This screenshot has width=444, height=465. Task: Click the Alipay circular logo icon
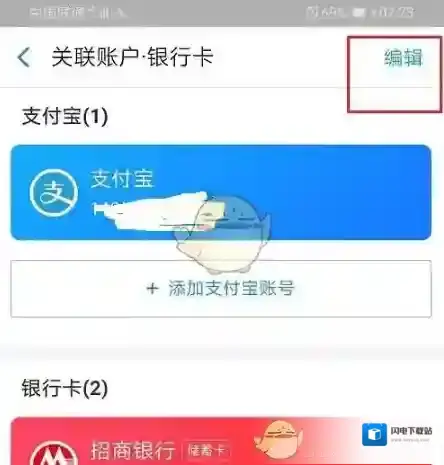(54, 193)
